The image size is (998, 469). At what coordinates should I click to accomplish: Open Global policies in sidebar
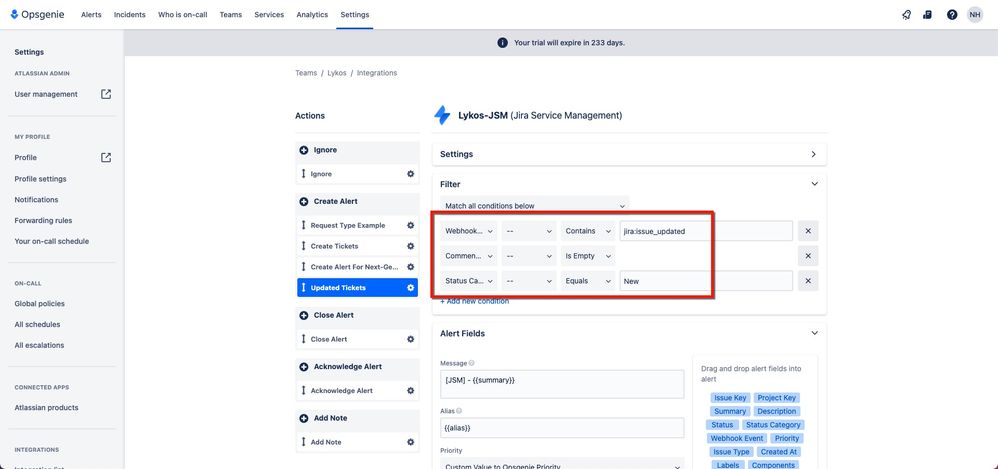coord(39,304)
